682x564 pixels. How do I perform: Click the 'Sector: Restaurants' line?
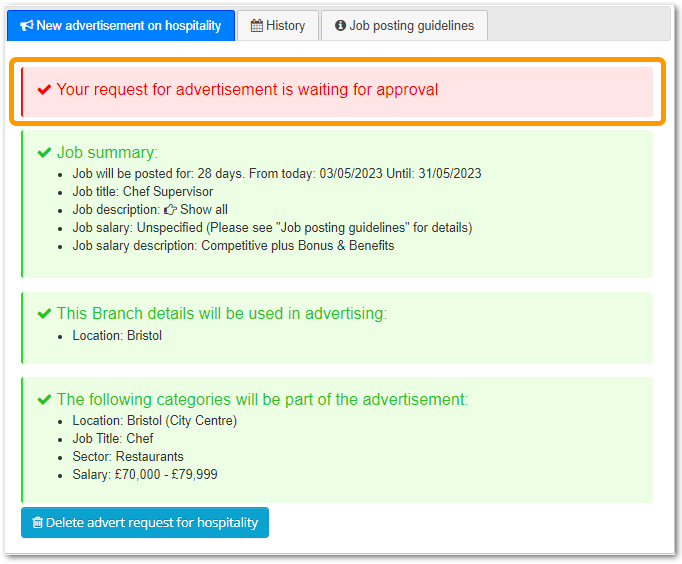[x=128, y=457]
